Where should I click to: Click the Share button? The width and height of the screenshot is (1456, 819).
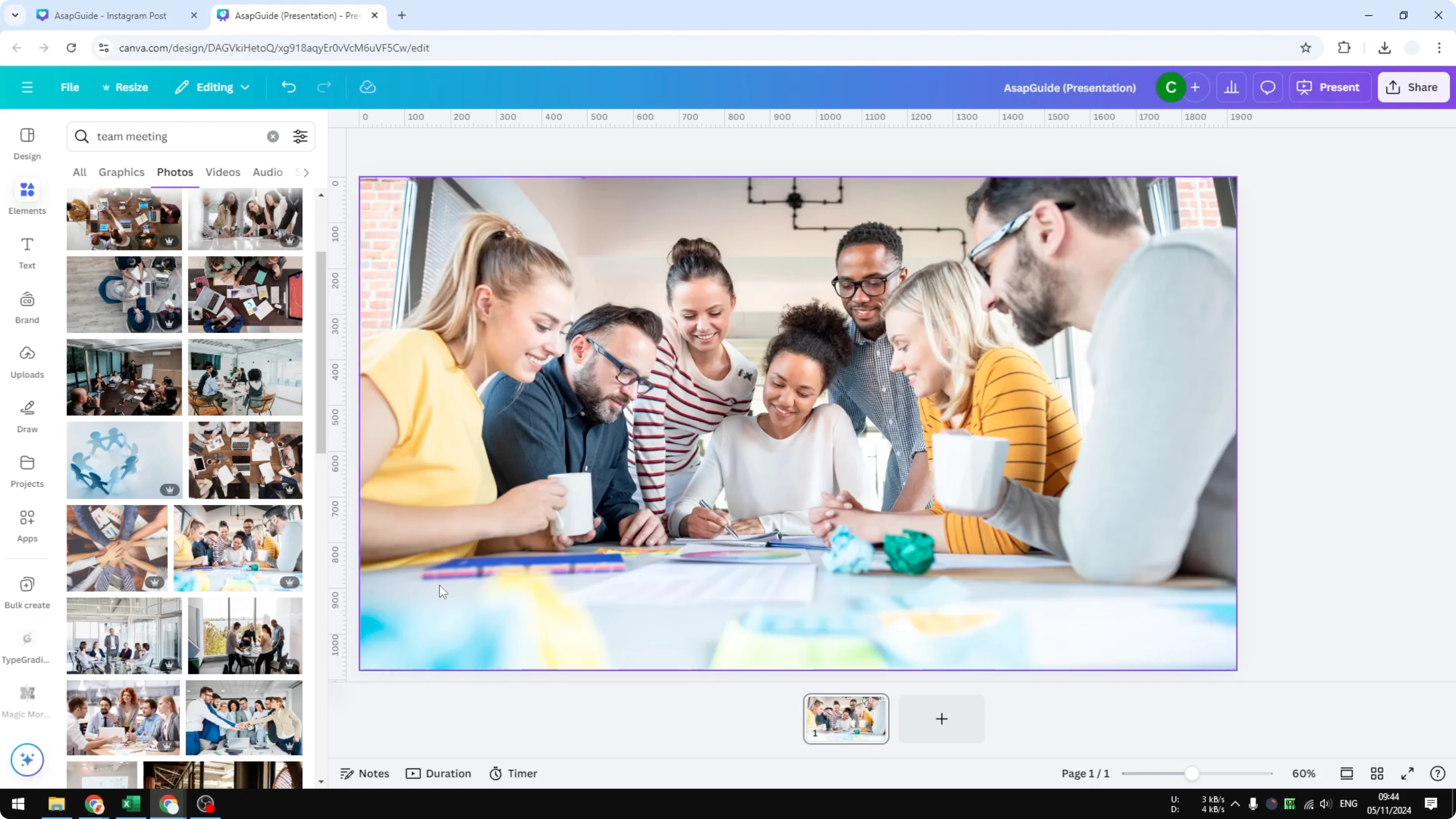[1413, 87]
